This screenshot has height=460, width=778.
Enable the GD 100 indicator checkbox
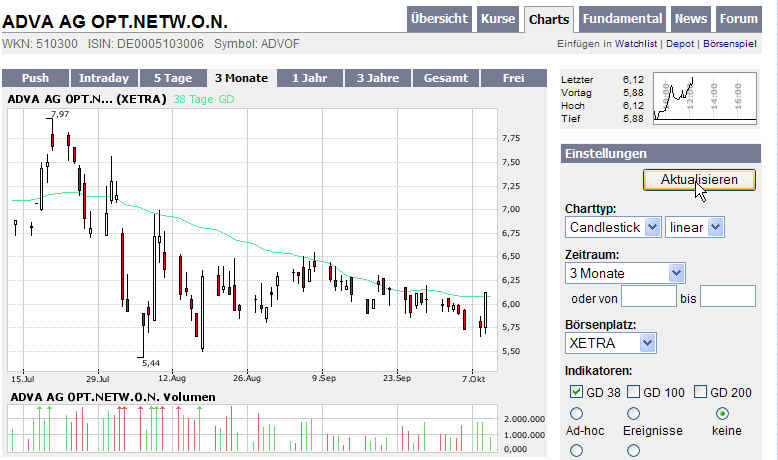(635, 391)
